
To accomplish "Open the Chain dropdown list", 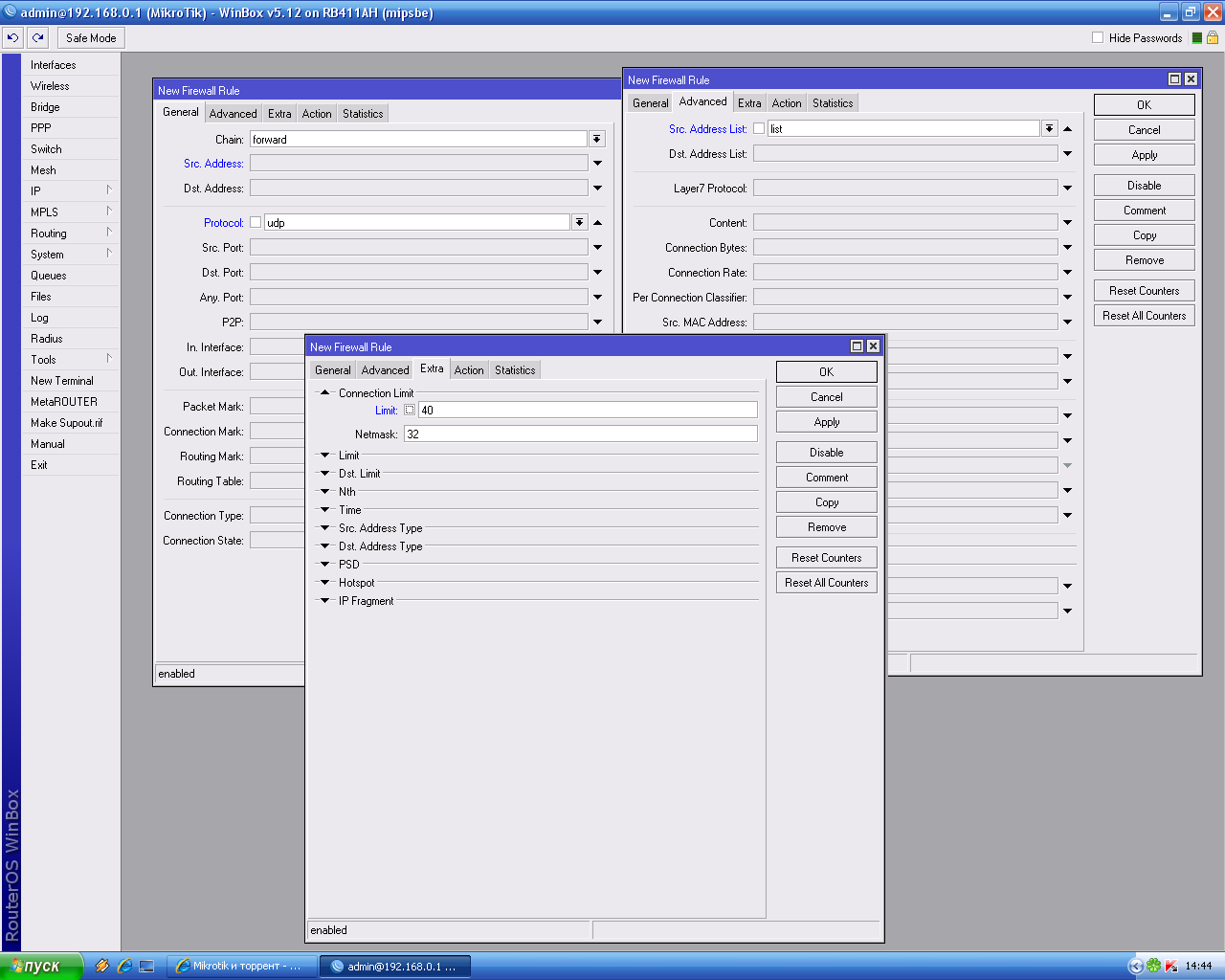I will 596,139.
